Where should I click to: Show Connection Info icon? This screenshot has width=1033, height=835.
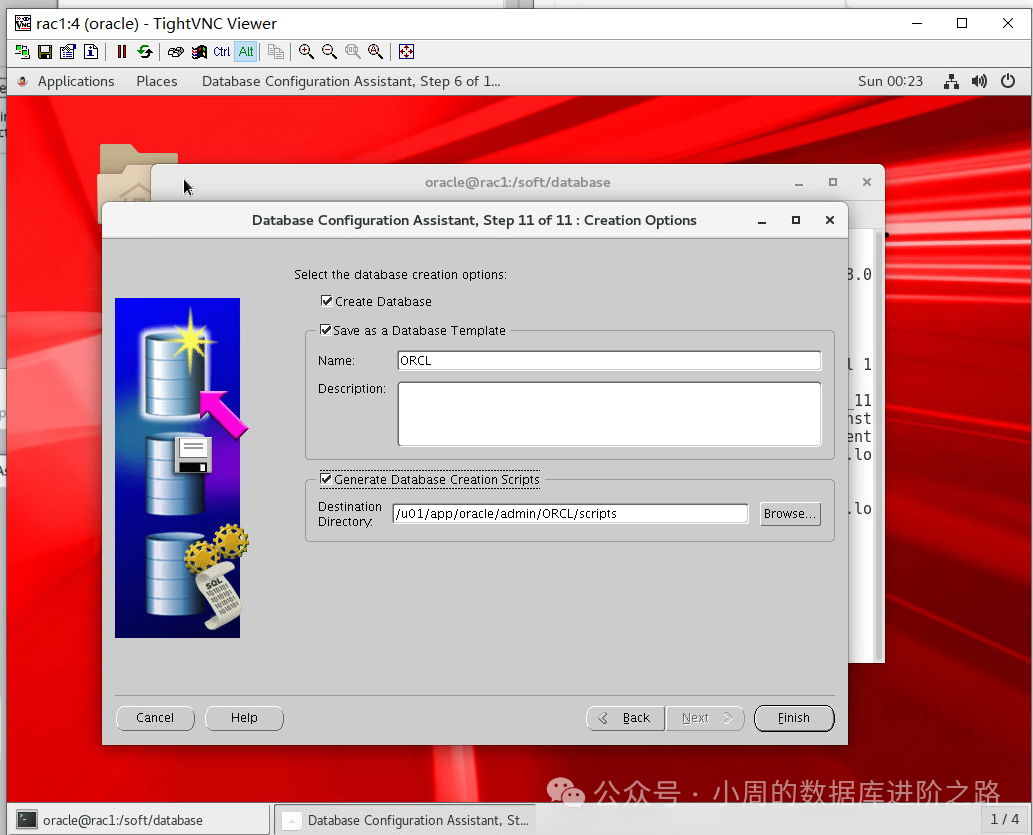coord(91,51)
